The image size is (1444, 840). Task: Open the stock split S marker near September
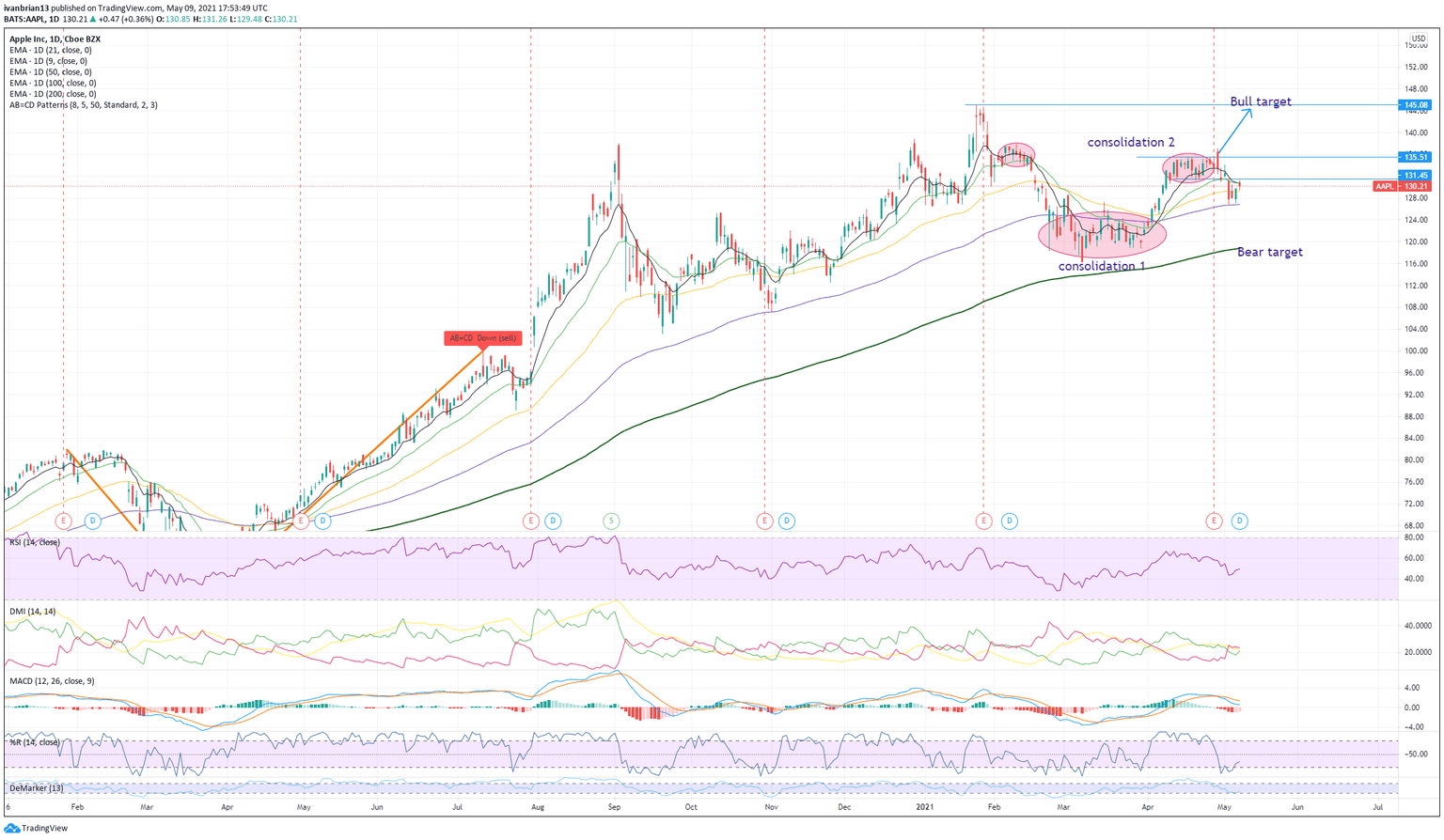coord(610,520)
